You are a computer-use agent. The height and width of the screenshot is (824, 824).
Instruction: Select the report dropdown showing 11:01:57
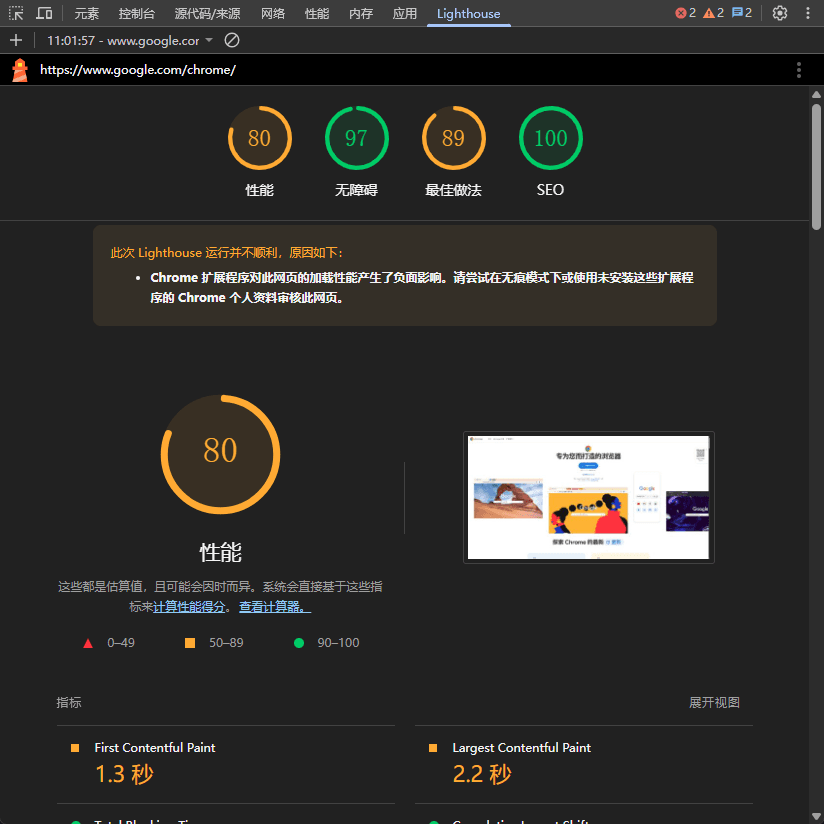130,40
